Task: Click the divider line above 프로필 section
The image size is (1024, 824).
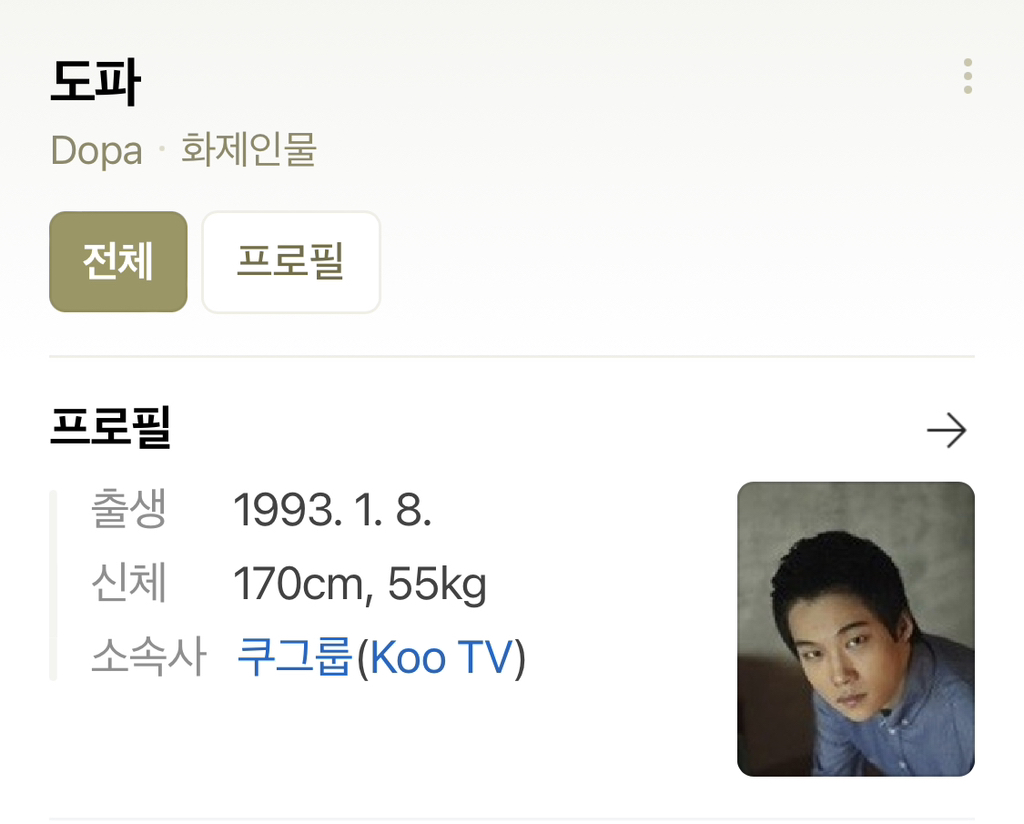Action: tap(511, 356)
